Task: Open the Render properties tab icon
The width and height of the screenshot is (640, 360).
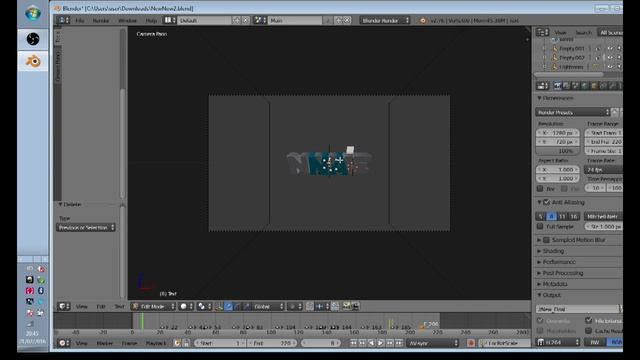Action: click(x=558, y=86)
